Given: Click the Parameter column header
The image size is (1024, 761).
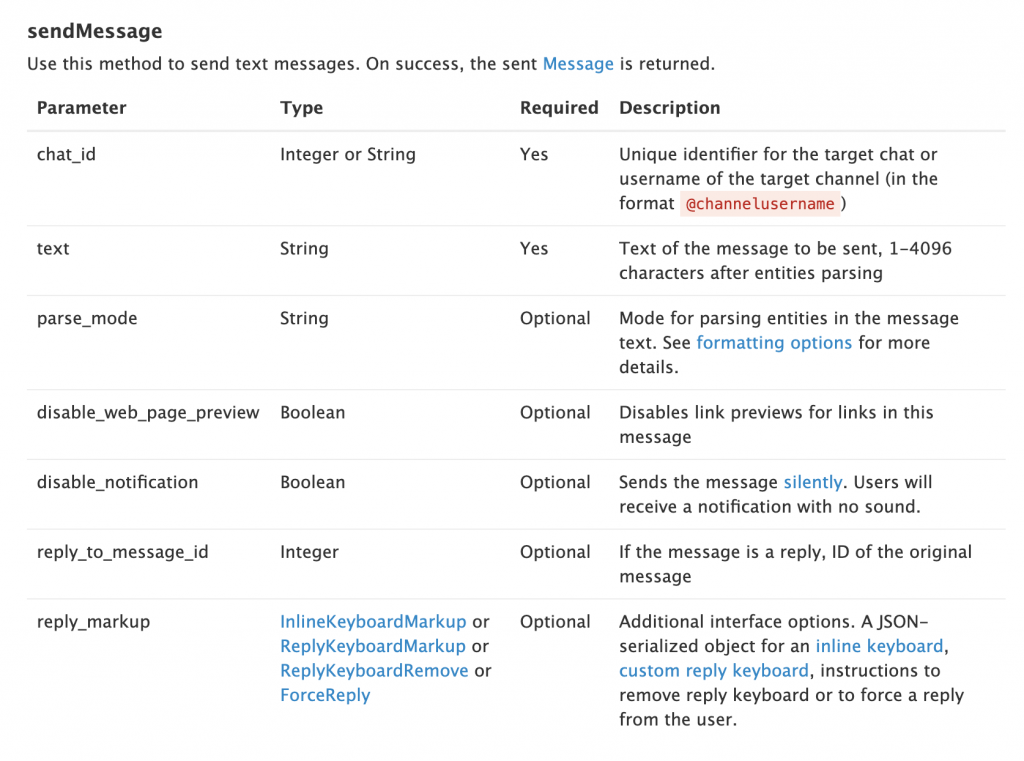Looking at the screenshot, I should [82, 108].
